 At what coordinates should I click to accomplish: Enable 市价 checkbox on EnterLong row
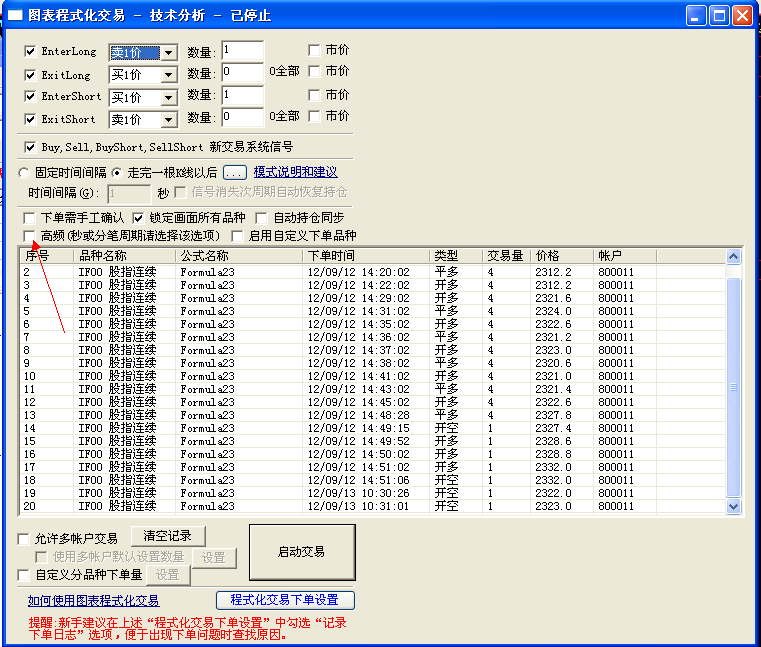(x=314, y=50)
